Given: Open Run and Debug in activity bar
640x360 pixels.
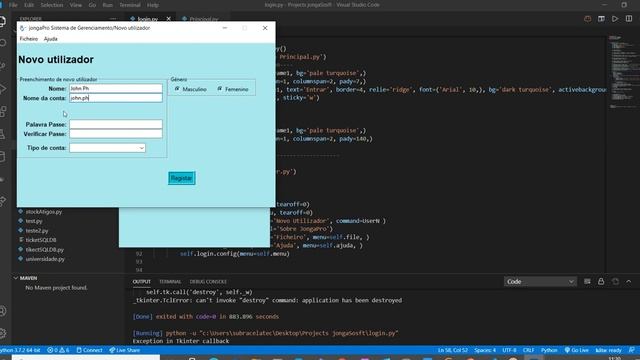Looking at the screenshot, I should (x=3, y=89).
